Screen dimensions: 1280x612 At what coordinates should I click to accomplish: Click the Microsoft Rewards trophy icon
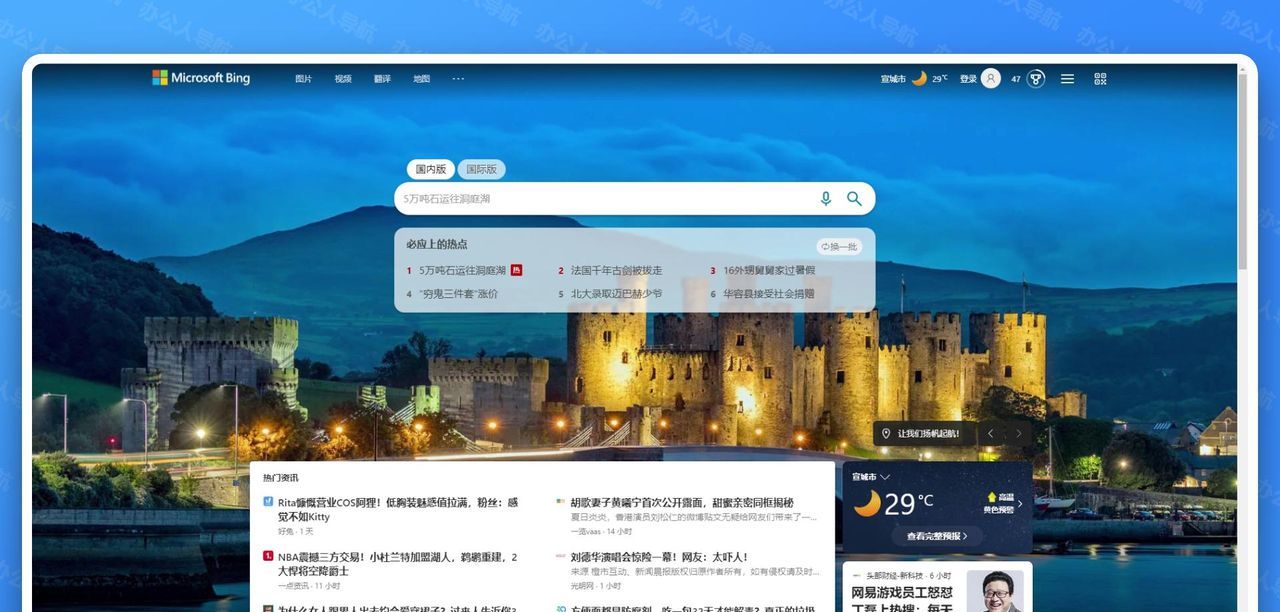[1035, 78]
